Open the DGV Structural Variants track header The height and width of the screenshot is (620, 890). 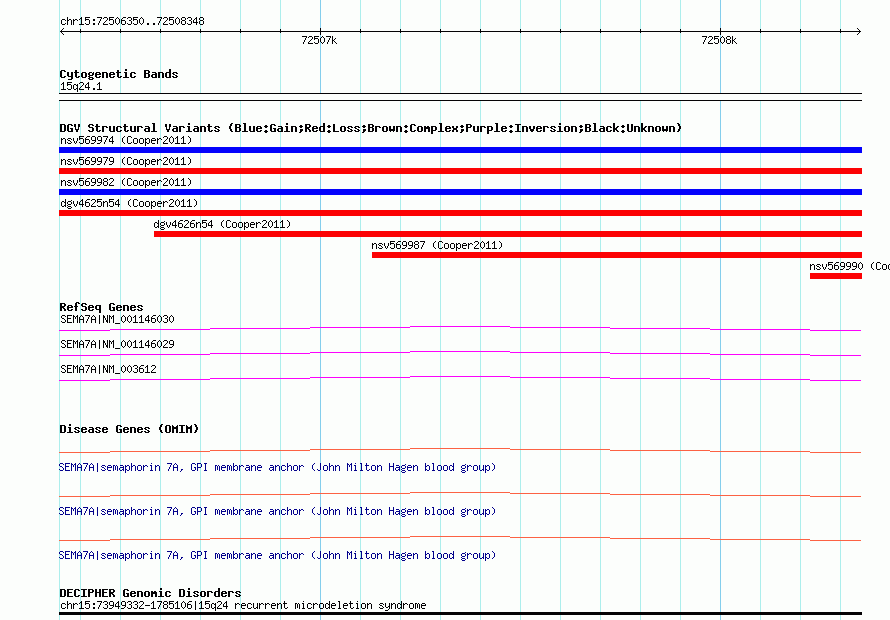(x=370, y=128)
